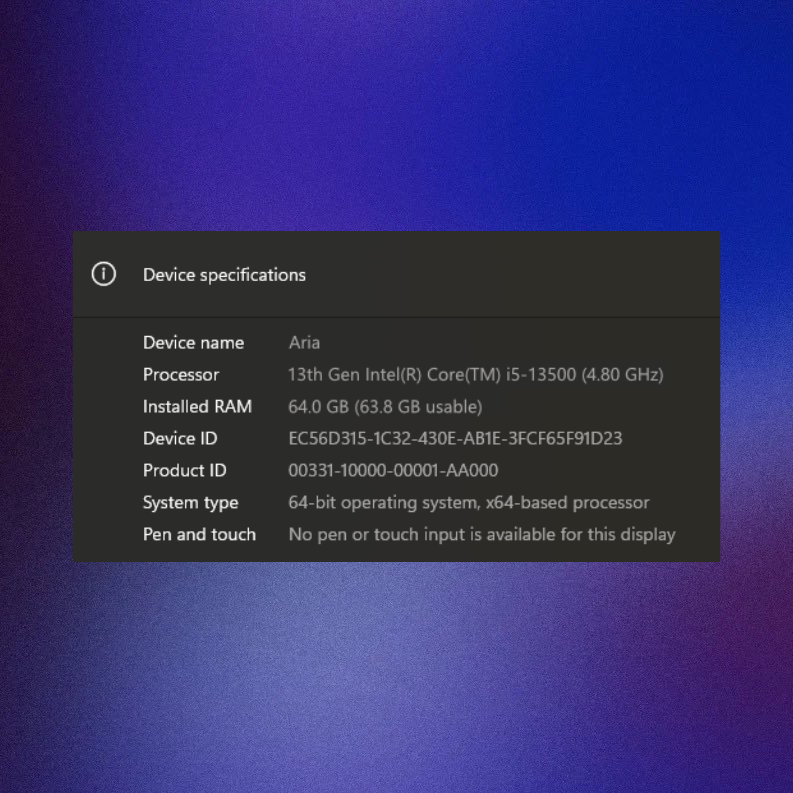The width and height of the screenshot is (793, 793).
Task: Click the Product ID label
Action: (185, 470)
